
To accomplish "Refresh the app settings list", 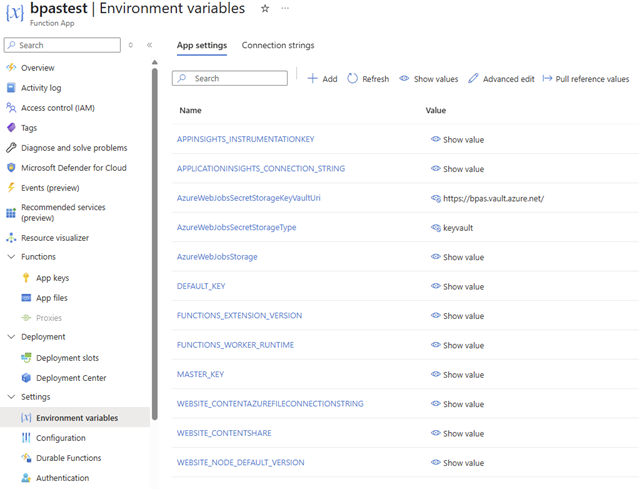I will click(x=368, y=79).
